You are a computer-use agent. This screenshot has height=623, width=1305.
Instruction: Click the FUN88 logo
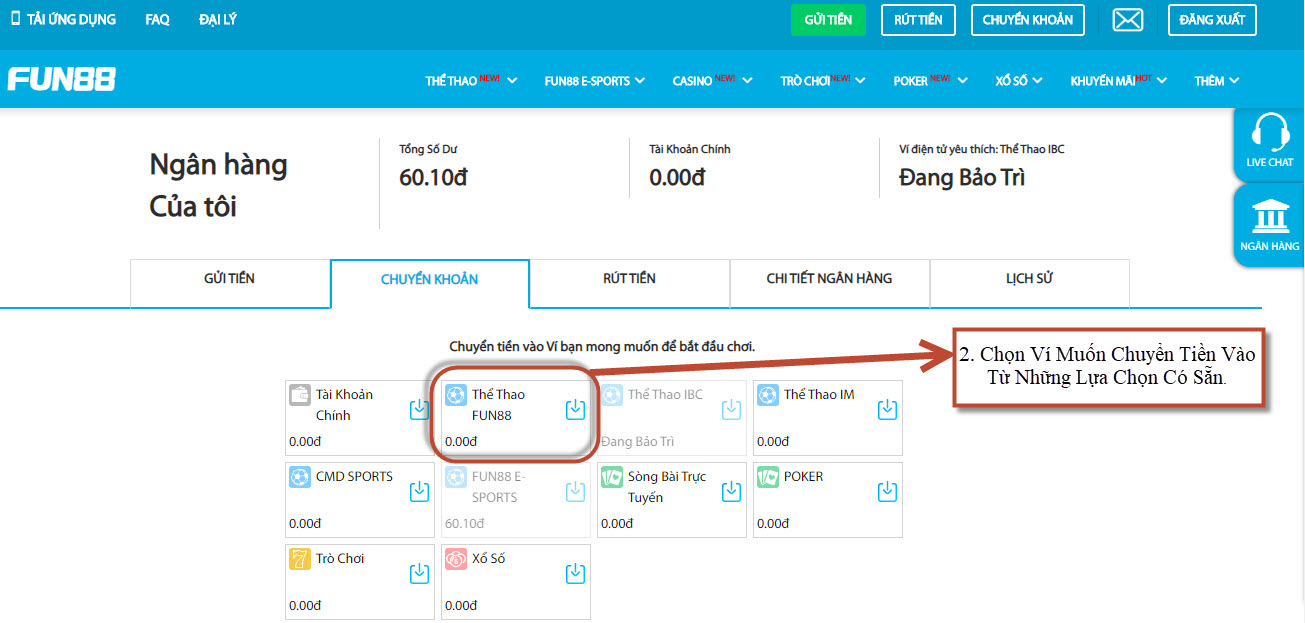[x=62, y=79]
